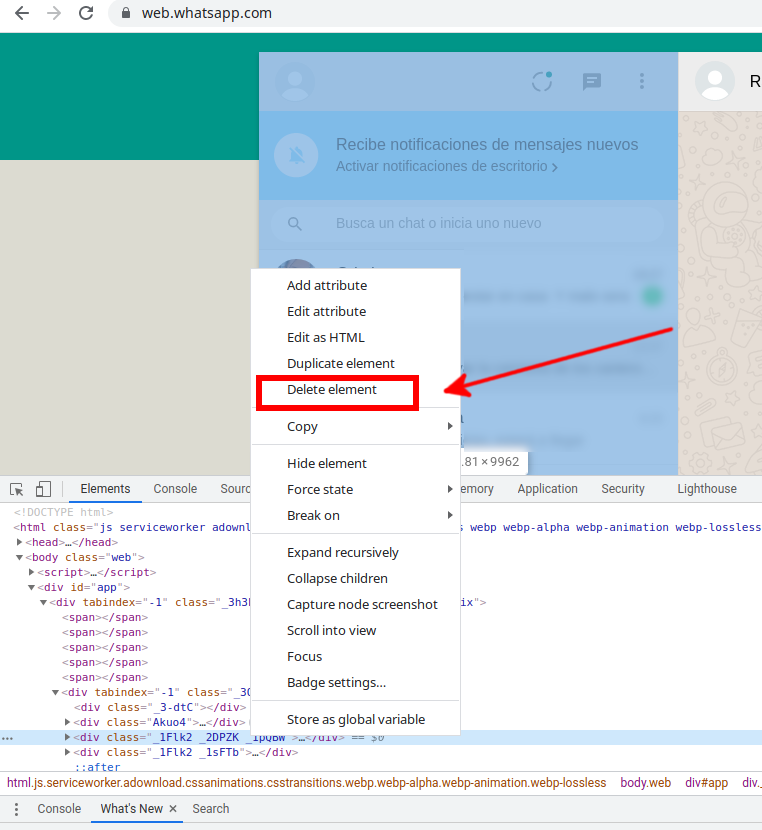Click Activar notificaciones de escritorio link

coord(446,166)
